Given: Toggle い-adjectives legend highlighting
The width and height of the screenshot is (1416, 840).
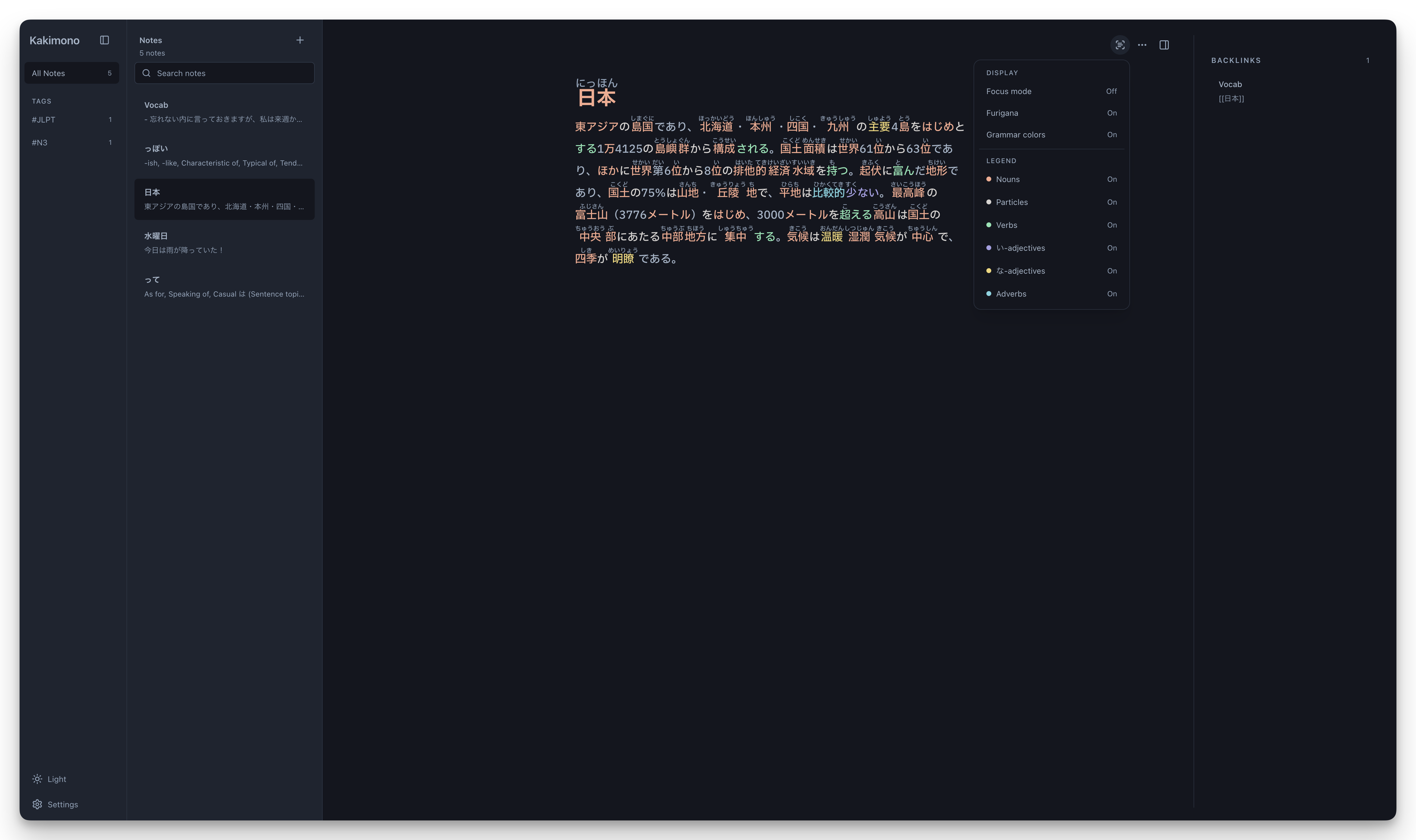Looking at the screenshot, I should pyautogui.click(x=1051, y=248).
